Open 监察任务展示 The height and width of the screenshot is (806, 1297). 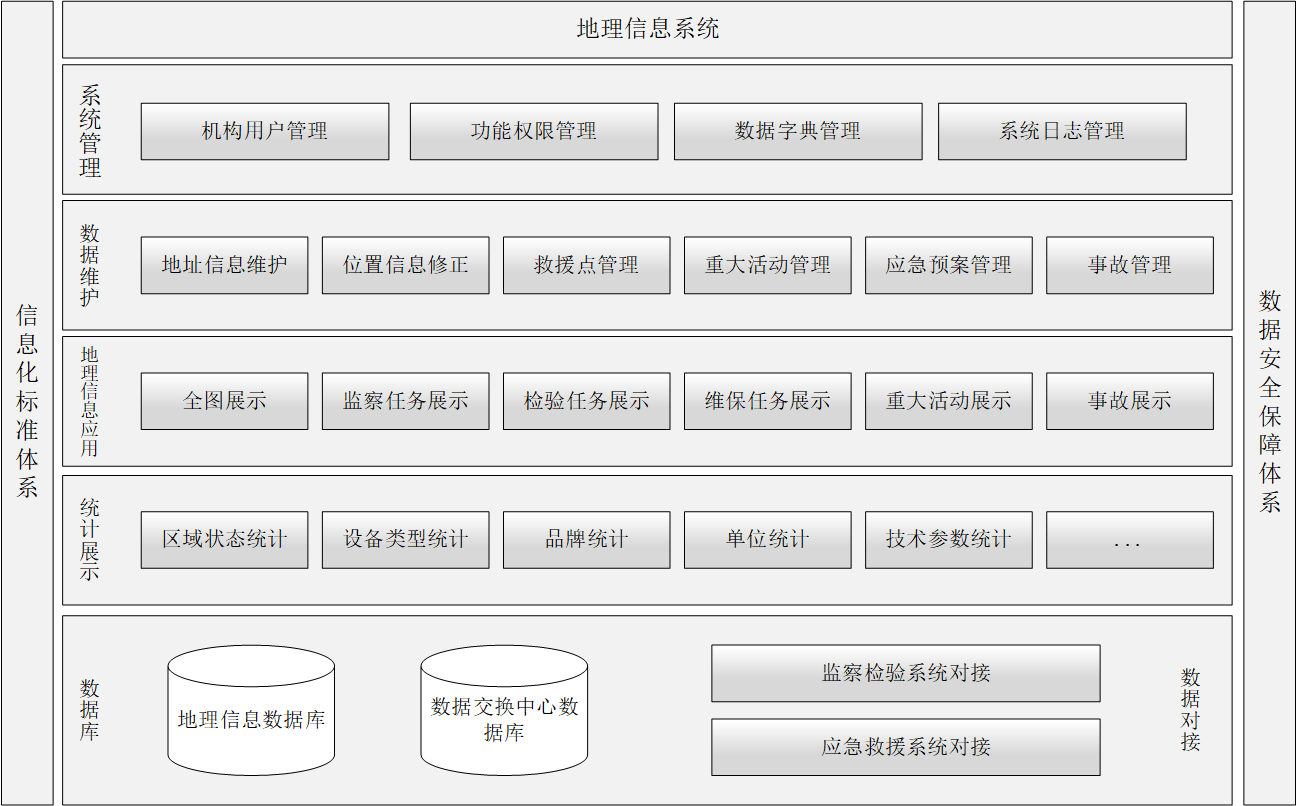coord(405,401)
